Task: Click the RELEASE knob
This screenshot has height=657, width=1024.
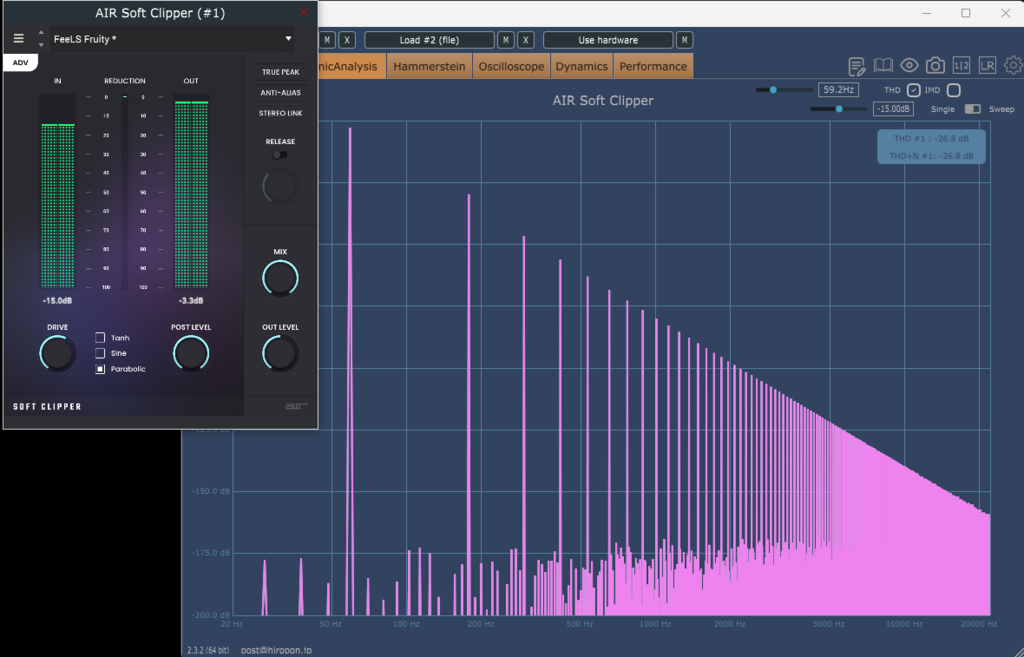Action: (x=280, y=187)
